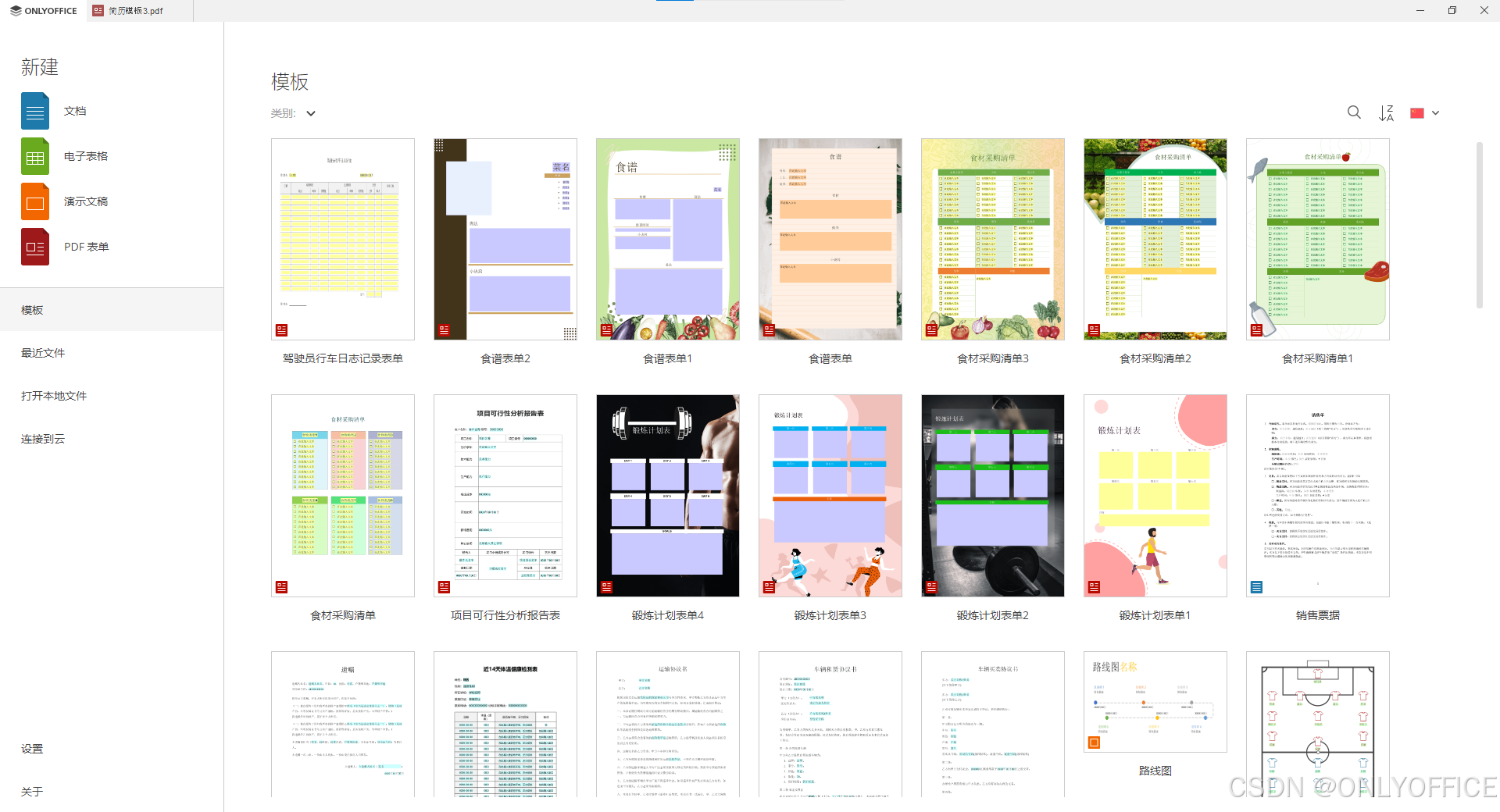Open the 车辆买卖协议书 template thumbnail
This screenshot has width=1500, height=812.
click(x=993, y=725)
